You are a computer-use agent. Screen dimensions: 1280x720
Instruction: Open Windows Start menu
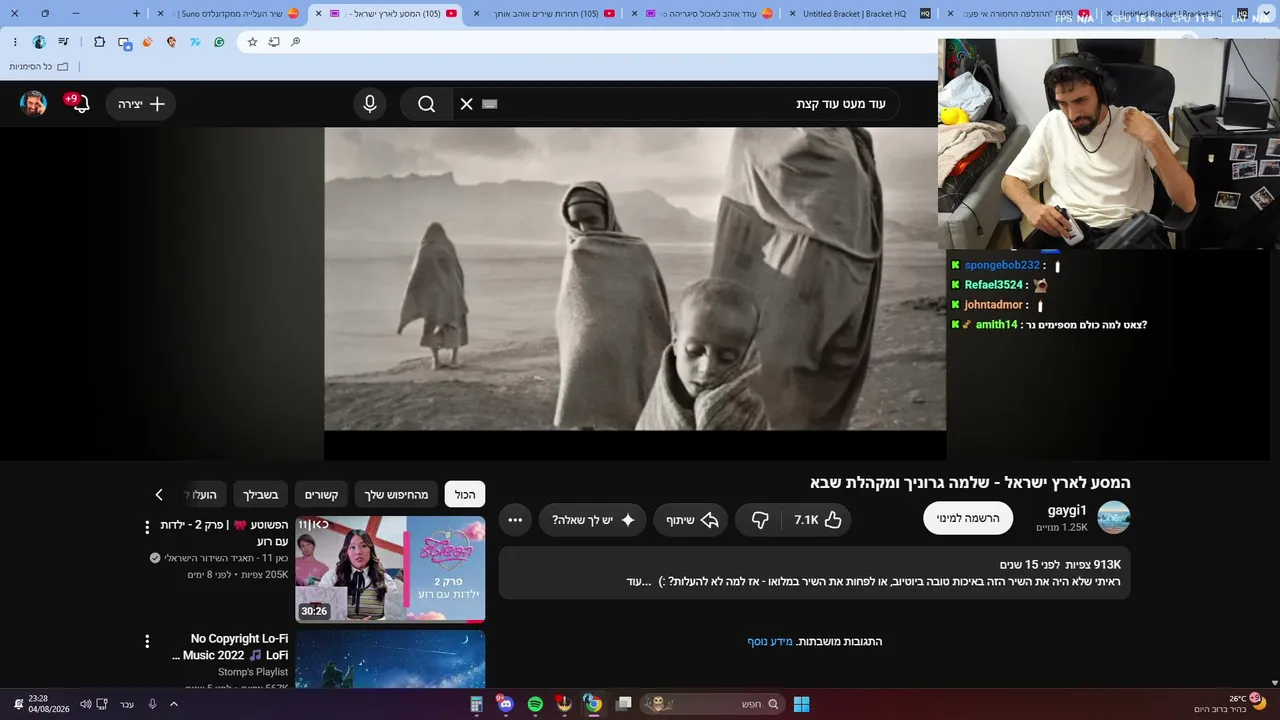click(801, 704)
